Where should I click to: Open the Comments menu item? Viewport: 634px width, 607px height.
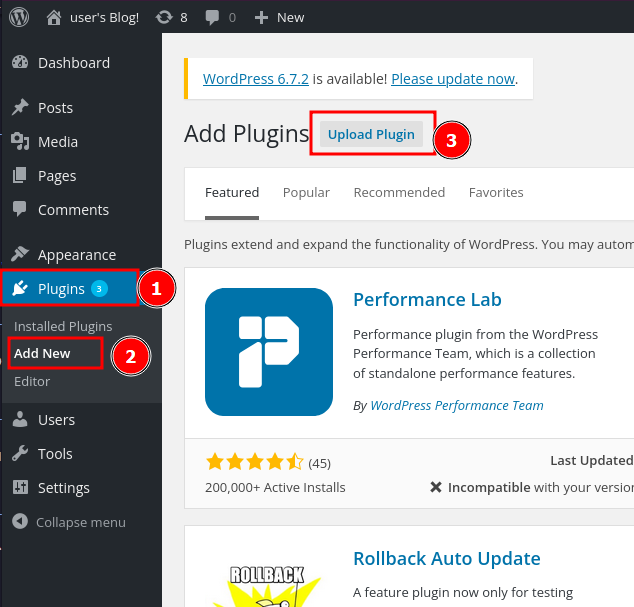(x=73, y=210)
